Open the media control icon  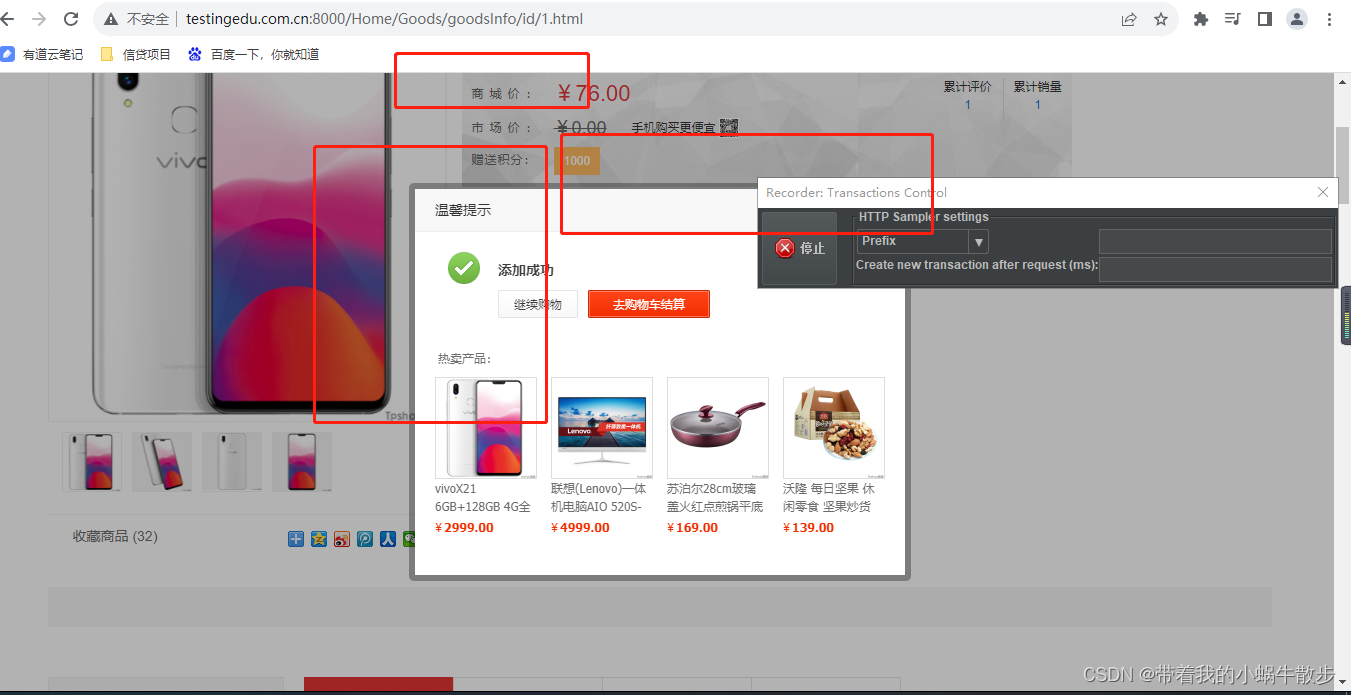point(1233,19)
